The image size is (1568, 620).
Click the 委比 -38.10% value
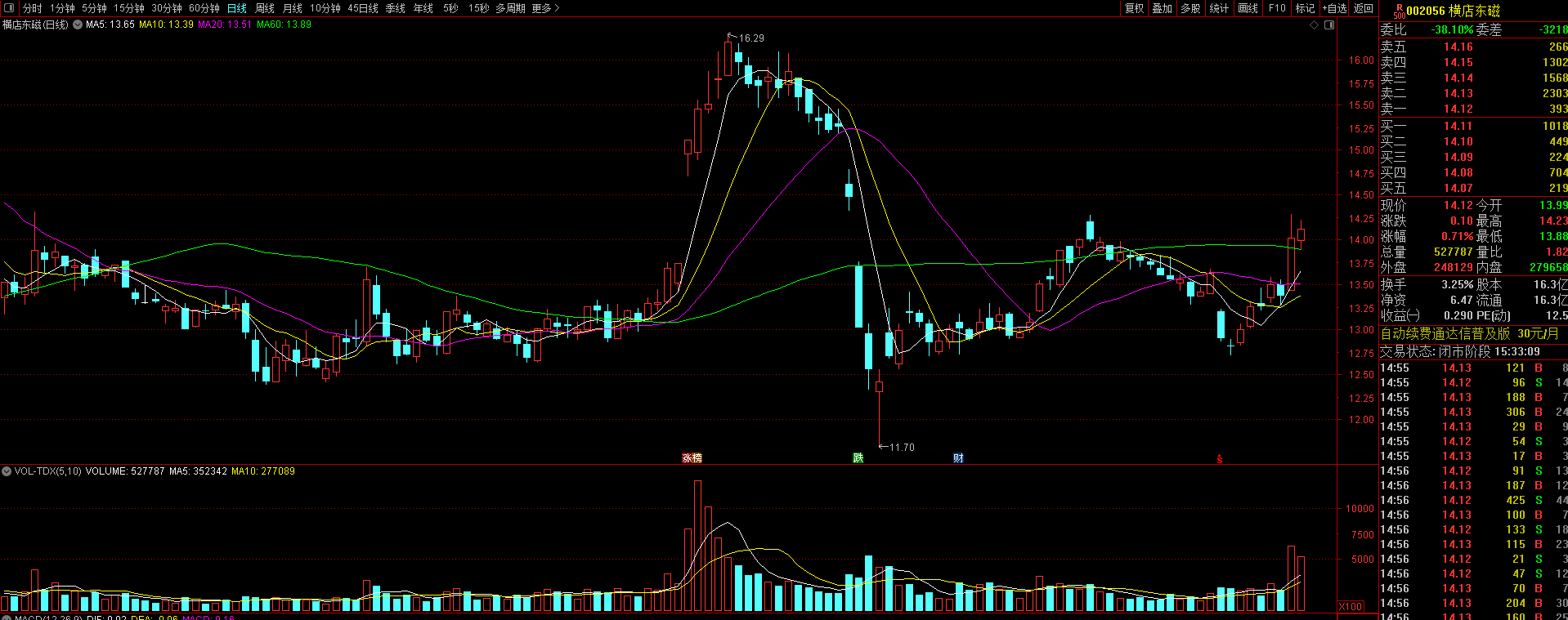pos(1452,29)
